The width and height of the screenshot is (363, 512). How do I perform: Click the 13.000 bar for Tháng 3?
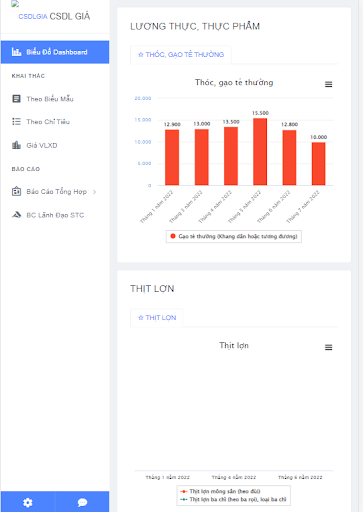pyautogui.click(x=202, y=157)
